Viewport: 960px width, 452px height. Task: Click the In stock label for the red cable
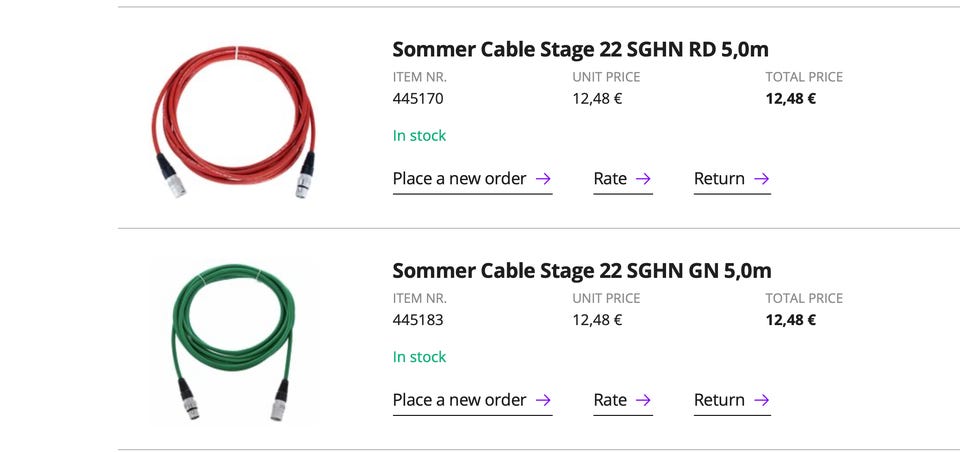[x=419, y=136]
